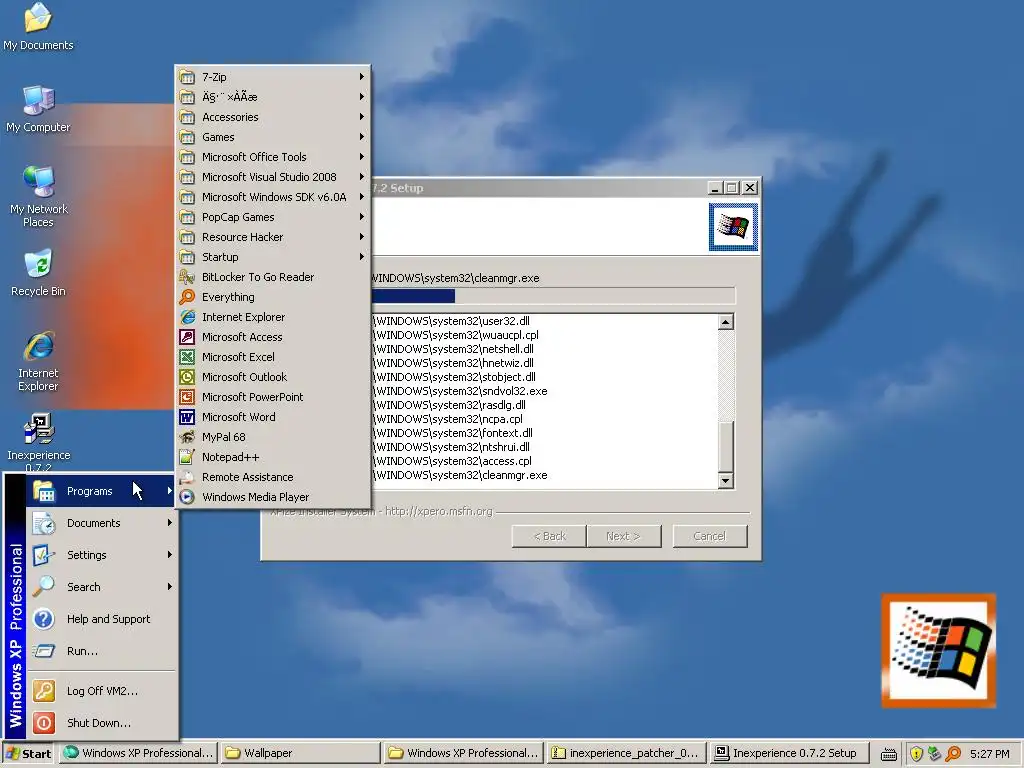Click the Setup installation progress bar

553,296
